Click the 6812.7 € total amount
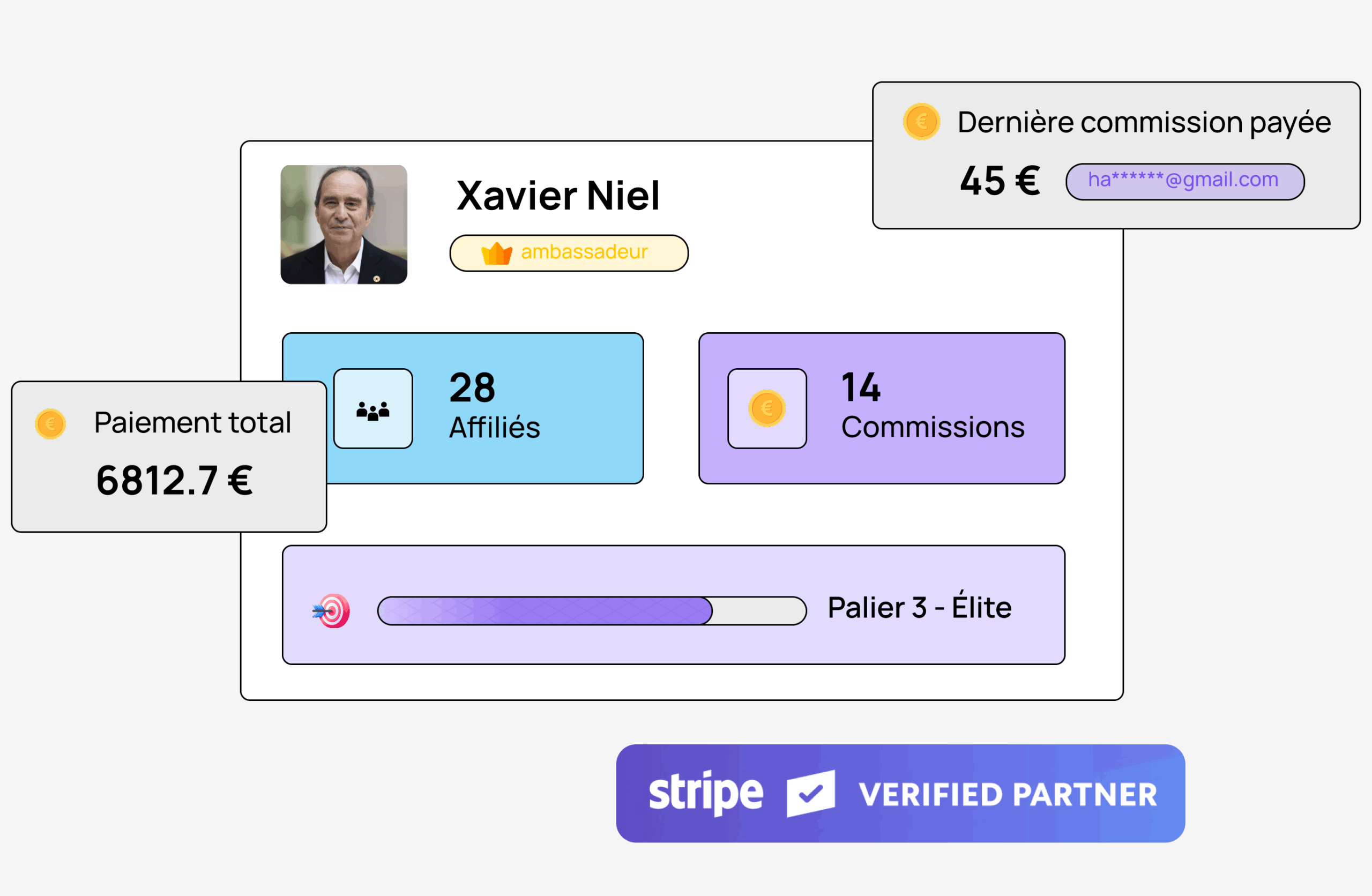This screenshot has width=1372, height=896. 174,480
